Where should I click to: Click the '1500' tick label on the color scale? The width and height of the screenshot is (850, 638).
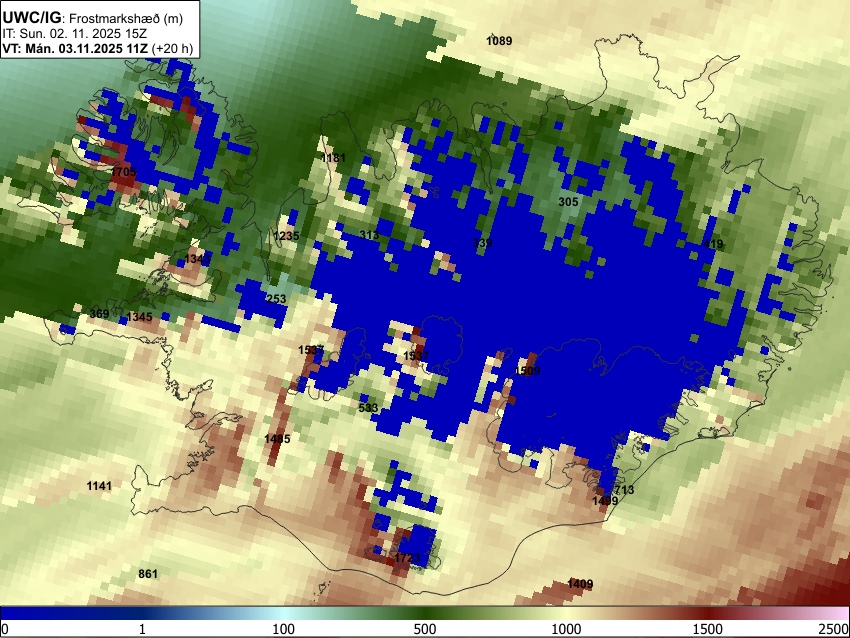coord(708,629)
